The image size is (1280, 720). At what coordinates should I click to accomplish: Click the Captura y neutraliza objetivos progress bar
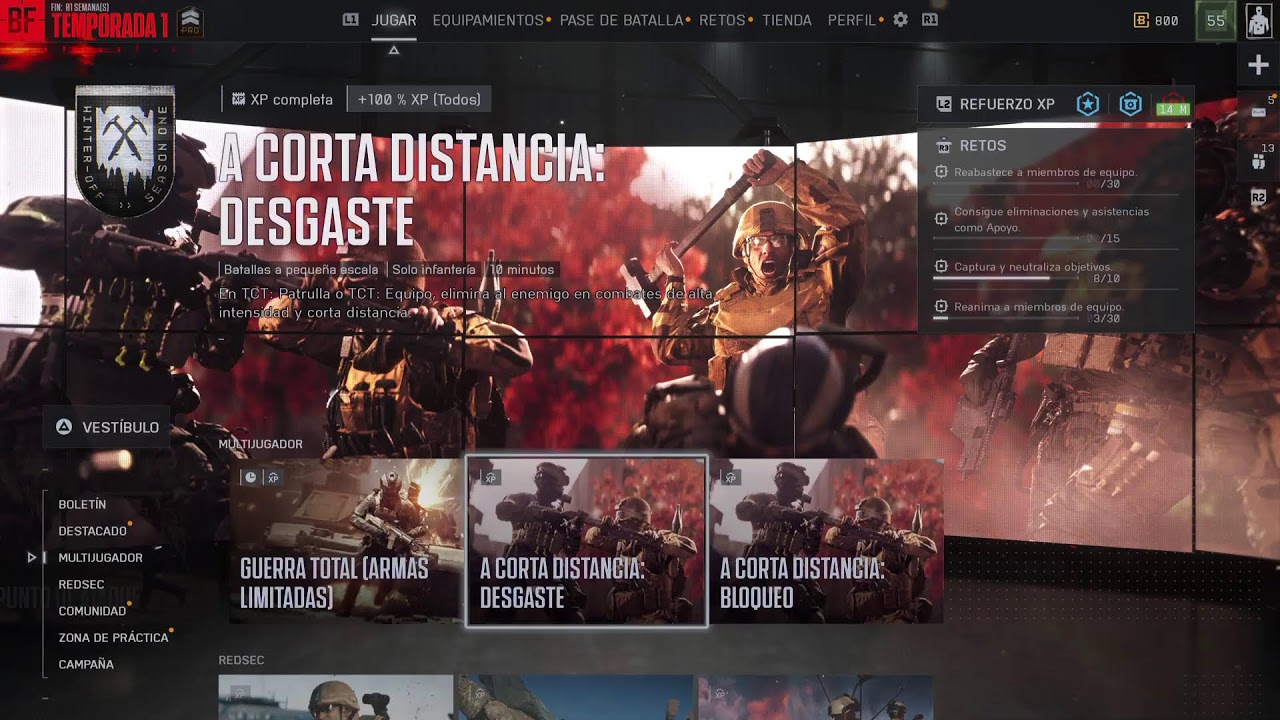(1006, 279)
